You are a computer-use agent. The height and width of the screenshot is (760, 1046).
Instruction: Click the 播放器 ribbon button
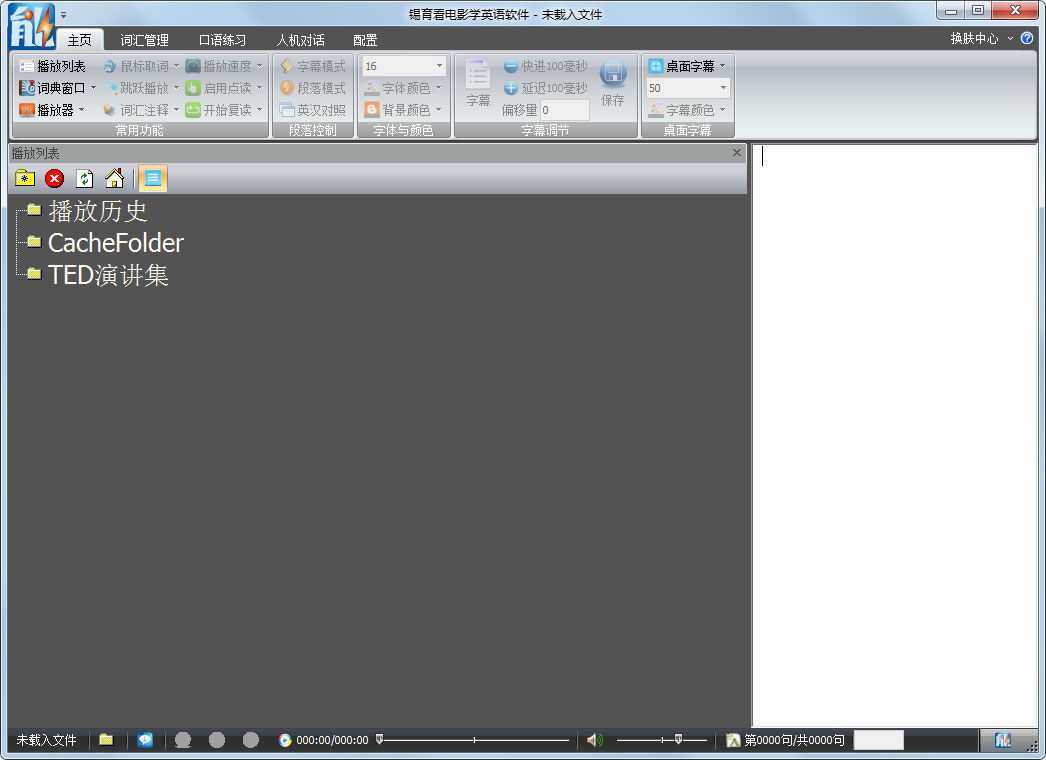click(x=47, y=110)
